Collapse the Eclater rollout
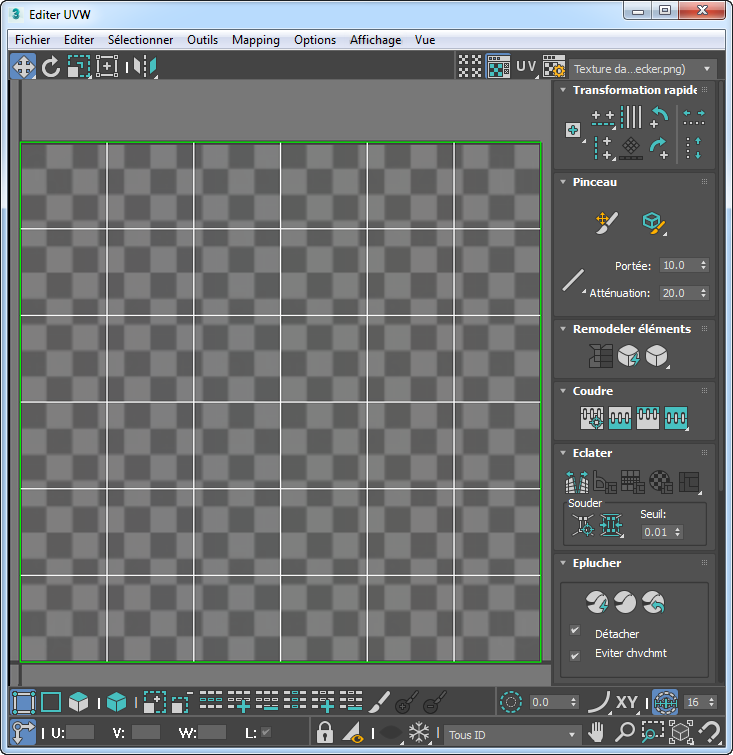The height and width of the screenshot is (755, 733). [563, 453]
